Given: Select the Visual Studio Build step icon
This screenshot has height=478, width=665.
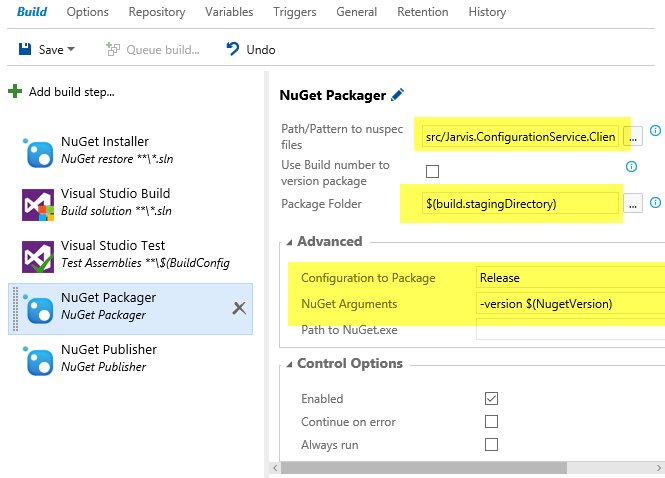Looking at the screenshot, I should coord(38,205).
